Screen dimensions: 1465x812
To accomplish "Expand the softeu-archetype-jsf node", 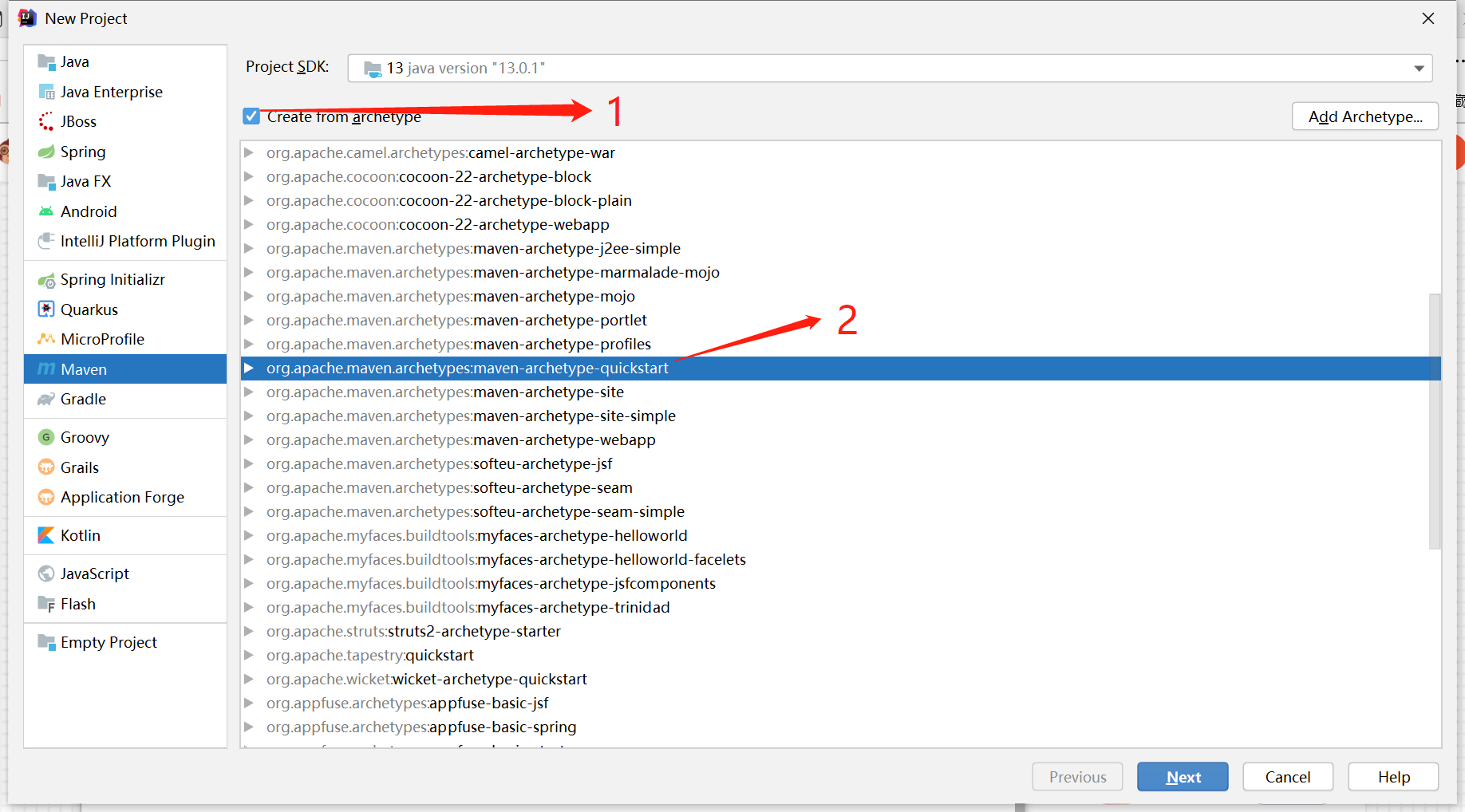I will pos(249,463).
